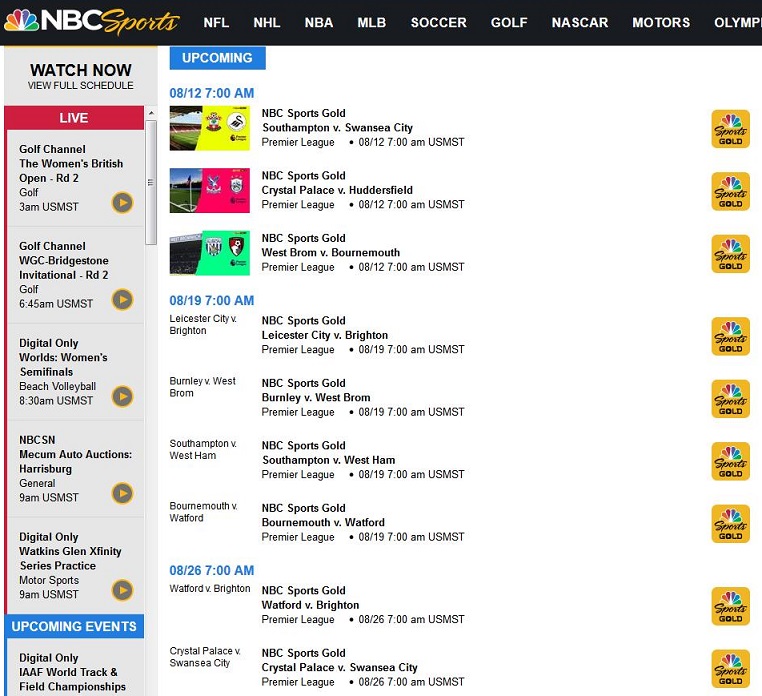Image resolution: width=762 pixels, height=696 pixels.
Task: Click the LIVE section header
Action: click(74, 118)
